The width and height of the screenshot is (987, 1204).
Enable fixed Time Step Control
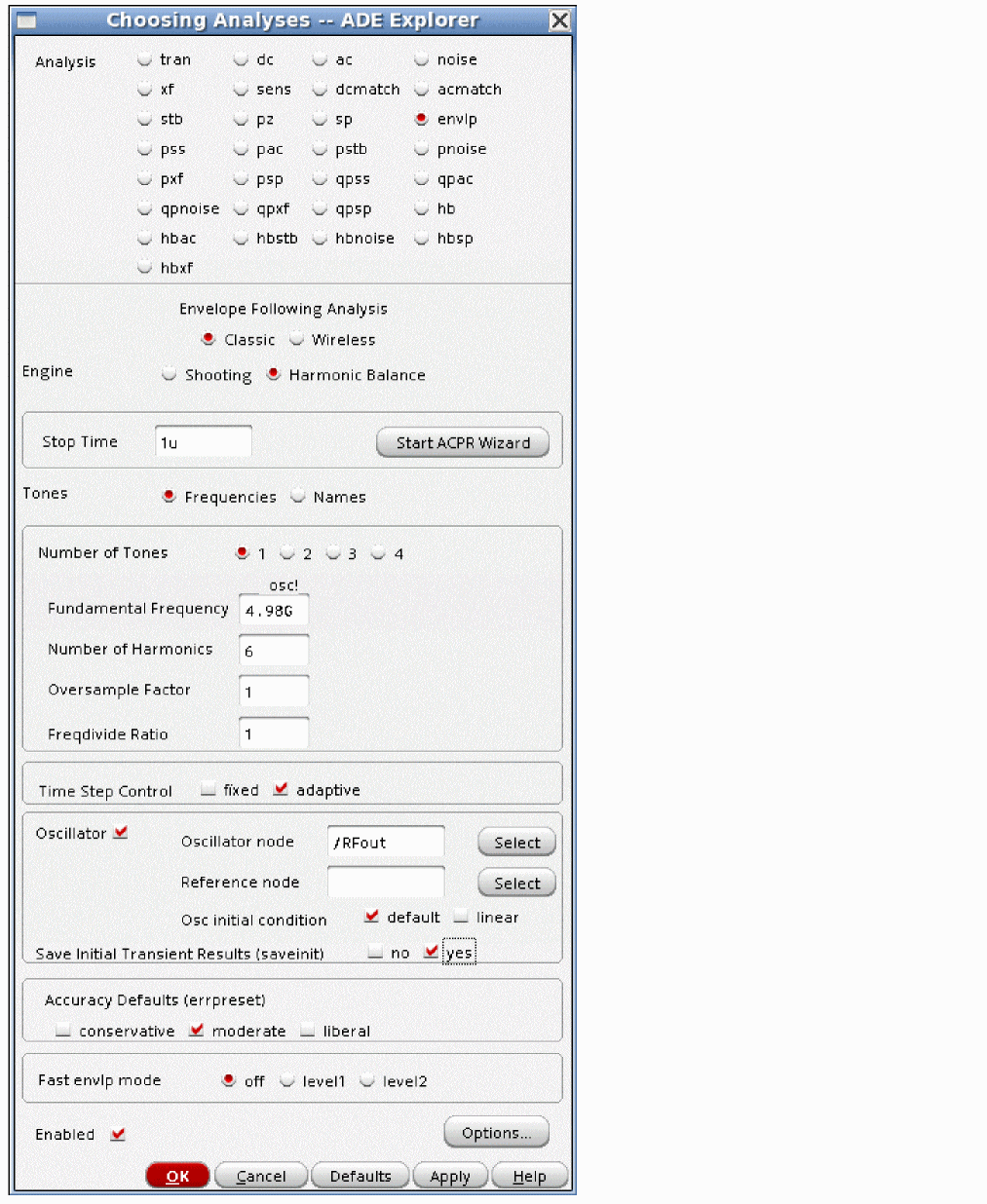click(x=209, y=789)
